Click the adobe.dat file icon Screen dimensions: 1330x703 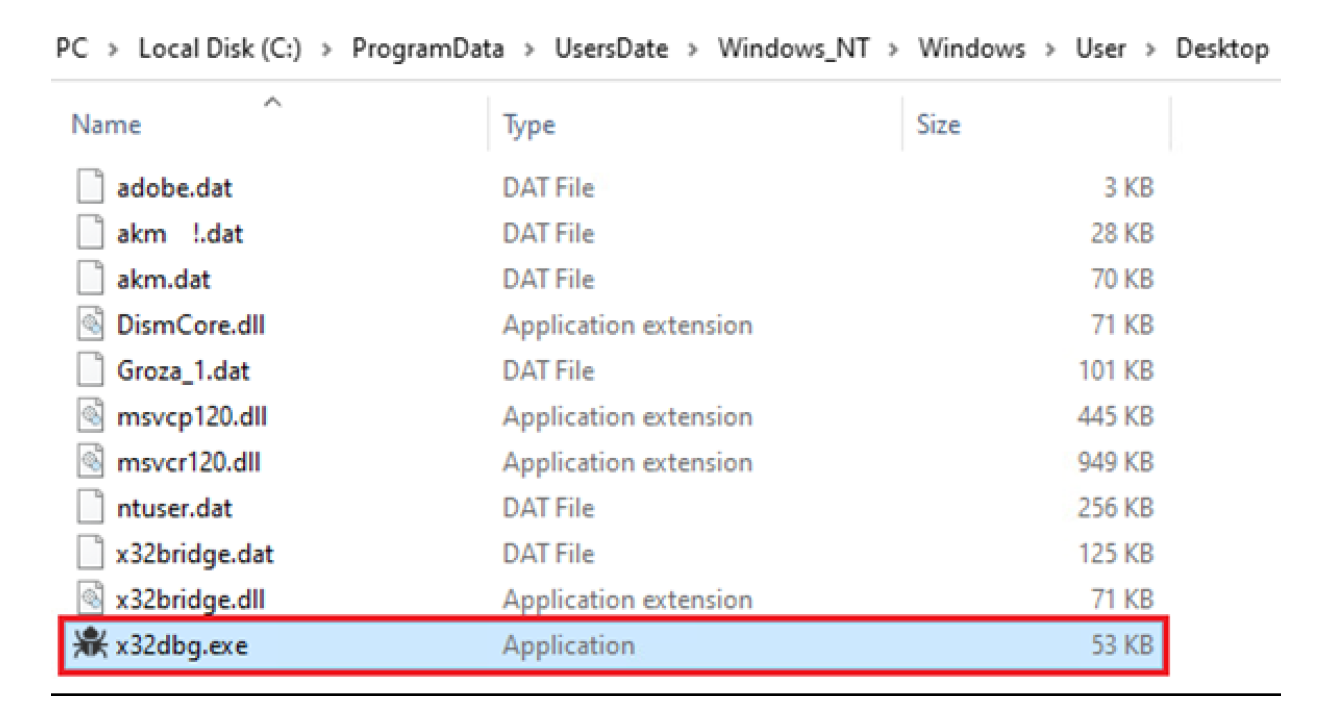pyautogui.click(x=90, y=188)
